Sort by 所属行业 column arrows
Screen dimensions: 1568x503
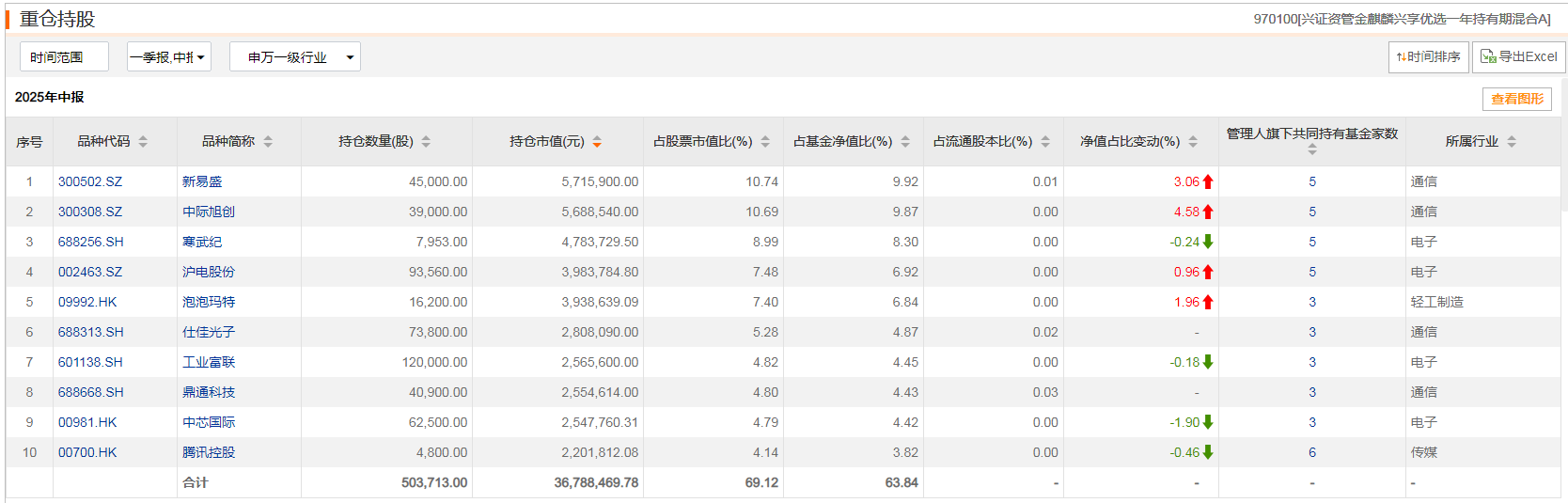1512,142
